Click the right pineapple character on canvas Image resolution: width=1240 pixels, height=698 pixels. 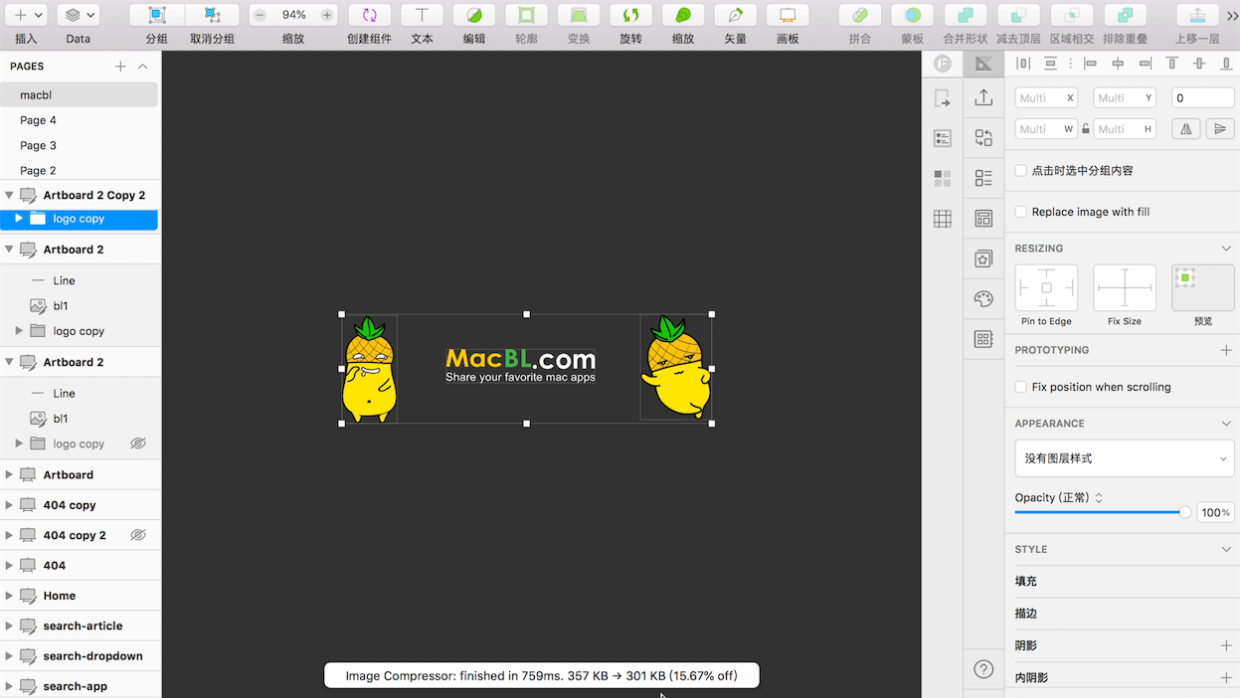(x=676, y=367)
